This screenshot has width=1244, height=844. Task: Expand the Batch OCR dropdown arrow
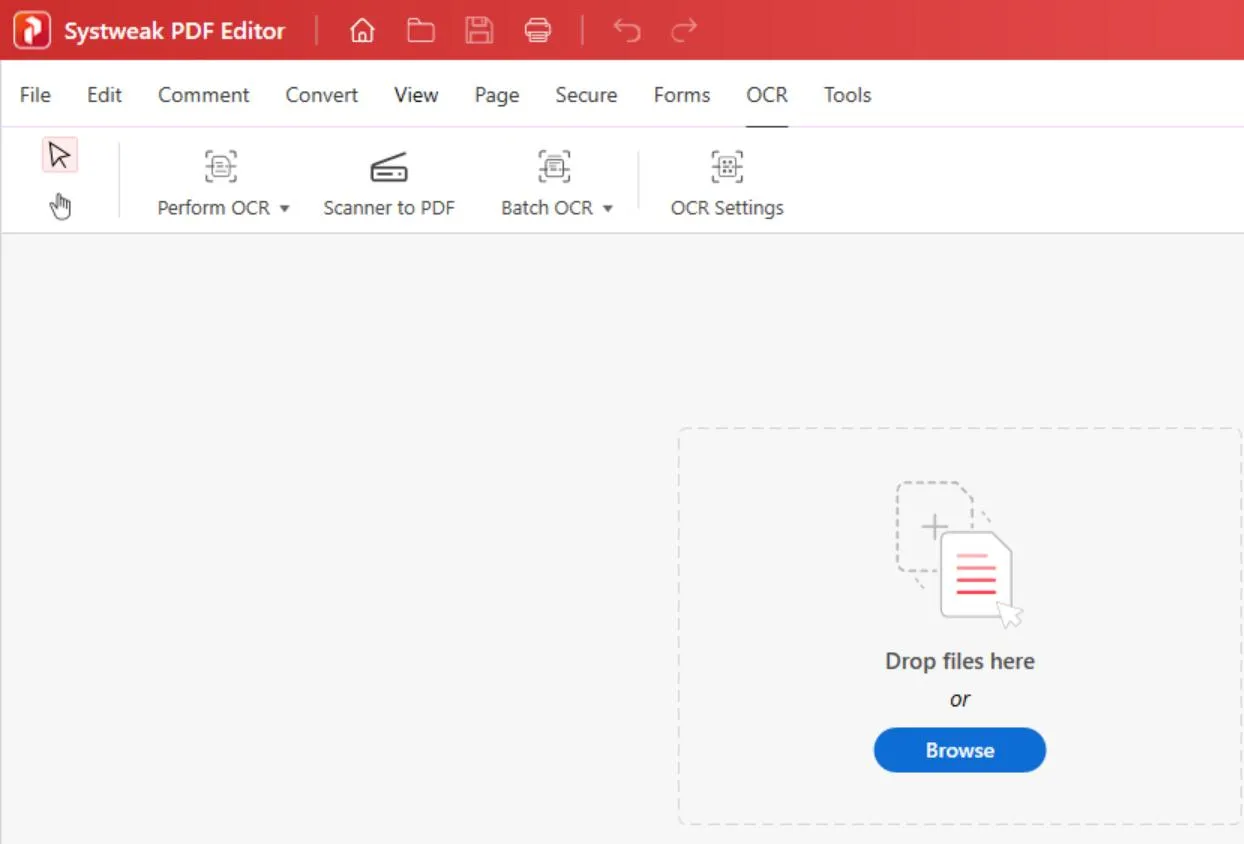tap(608, 209)
